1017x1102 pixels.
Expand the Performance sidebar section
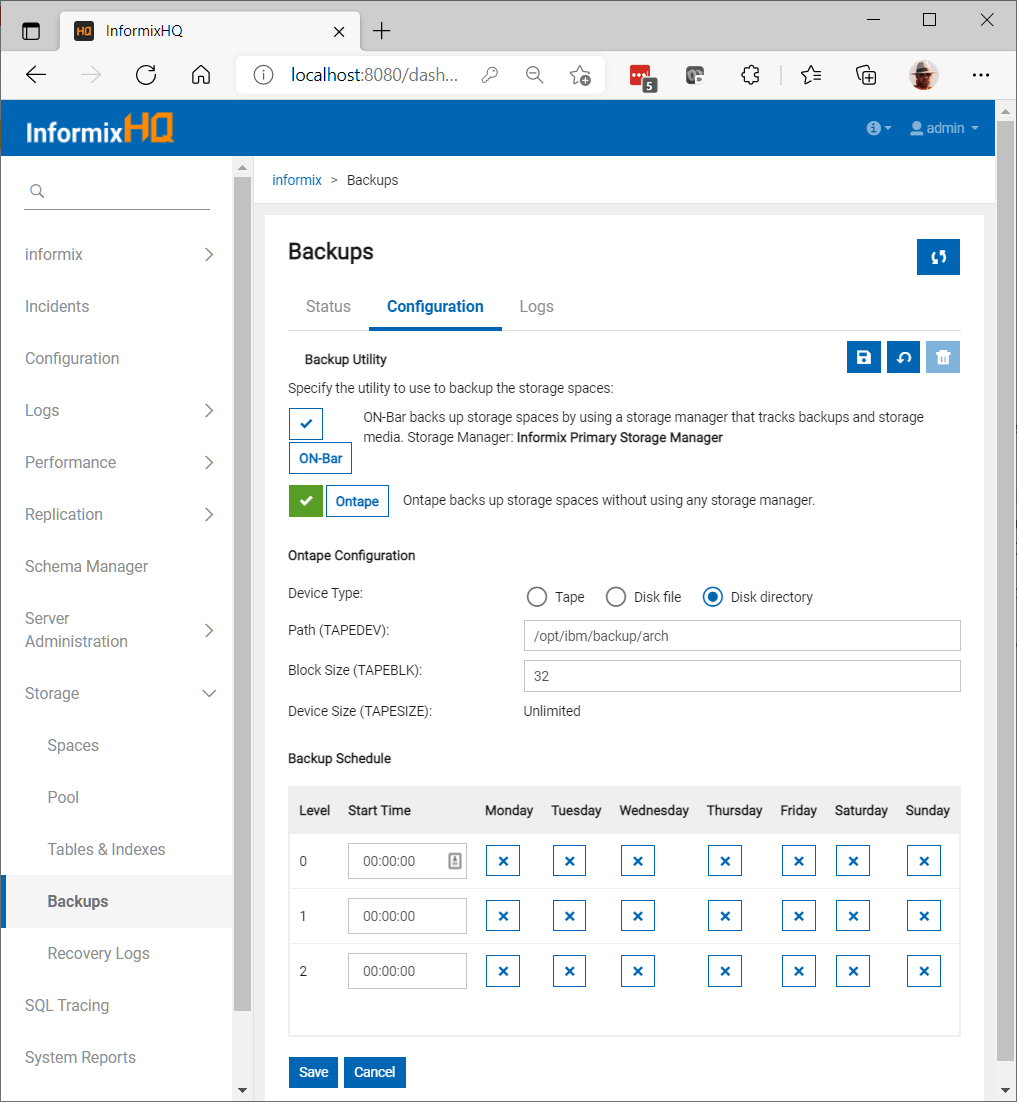pos(209,462)
